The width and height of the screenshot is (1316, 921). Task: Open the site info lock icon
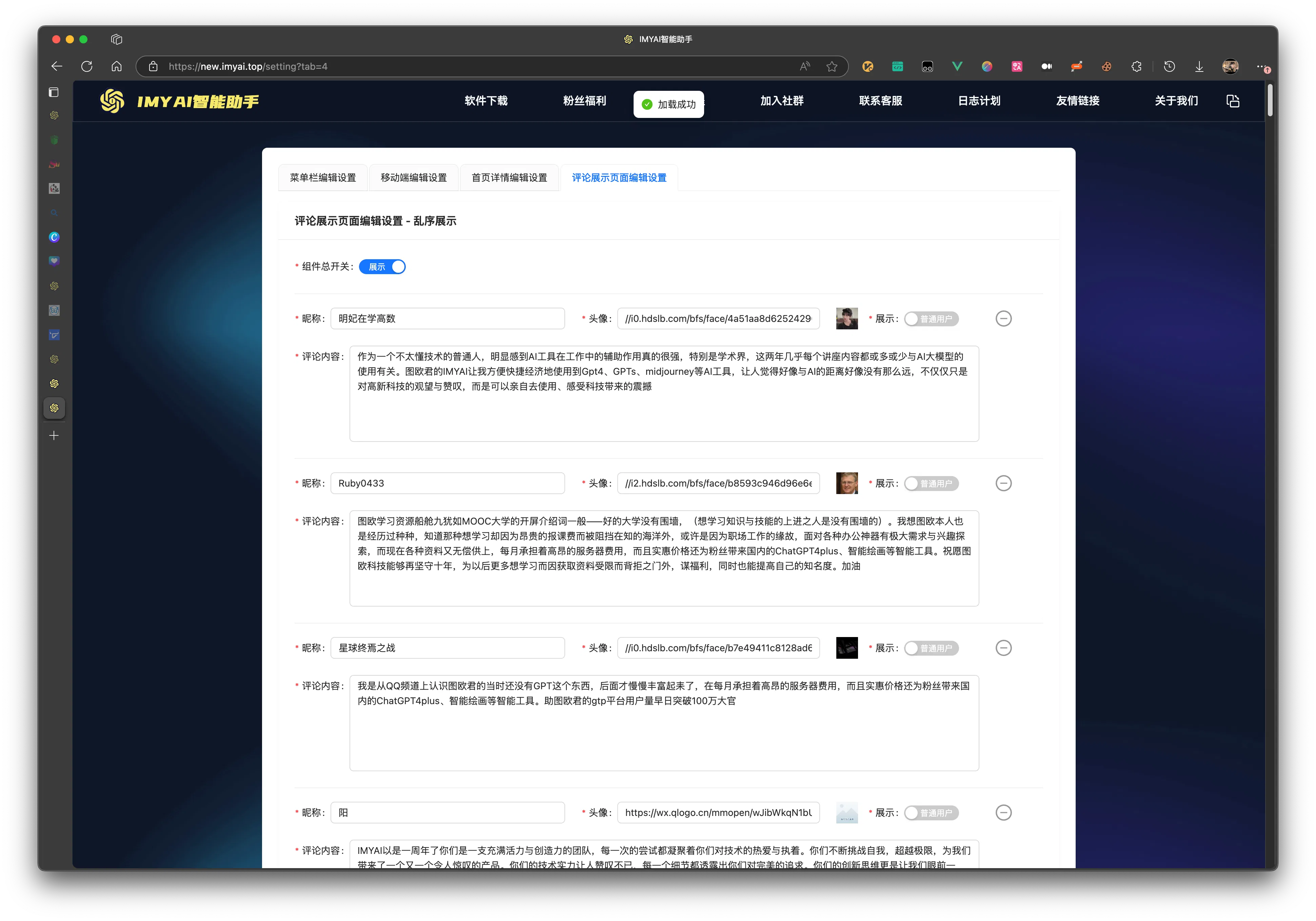click(x=153, y=66)
